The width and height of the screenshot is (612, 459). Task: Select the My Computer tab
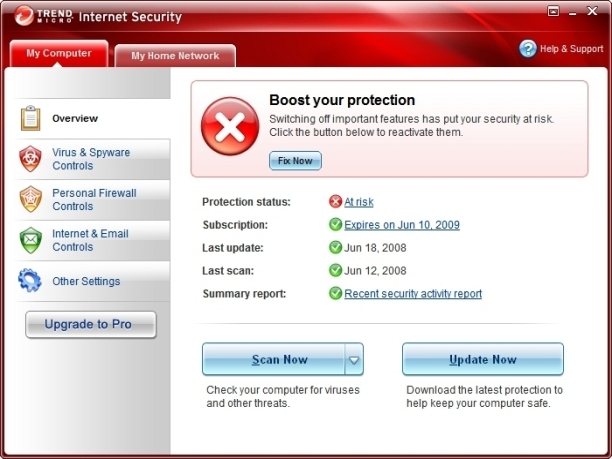[x=59, y=53]
